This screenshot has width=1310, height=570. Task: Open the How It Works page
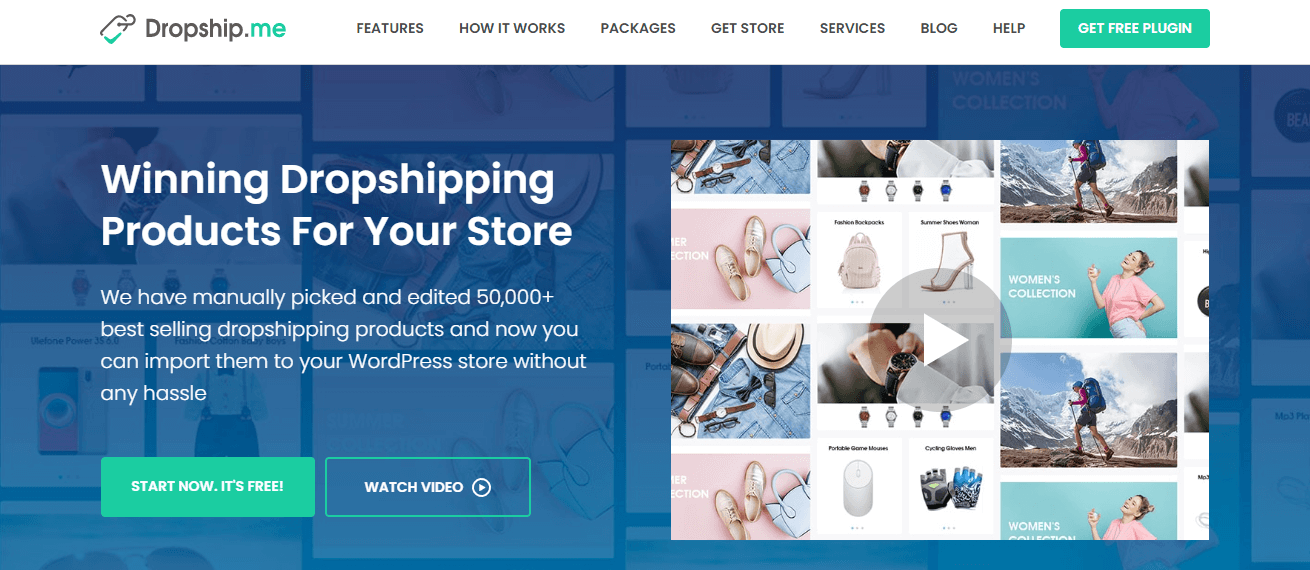(512, 28)
